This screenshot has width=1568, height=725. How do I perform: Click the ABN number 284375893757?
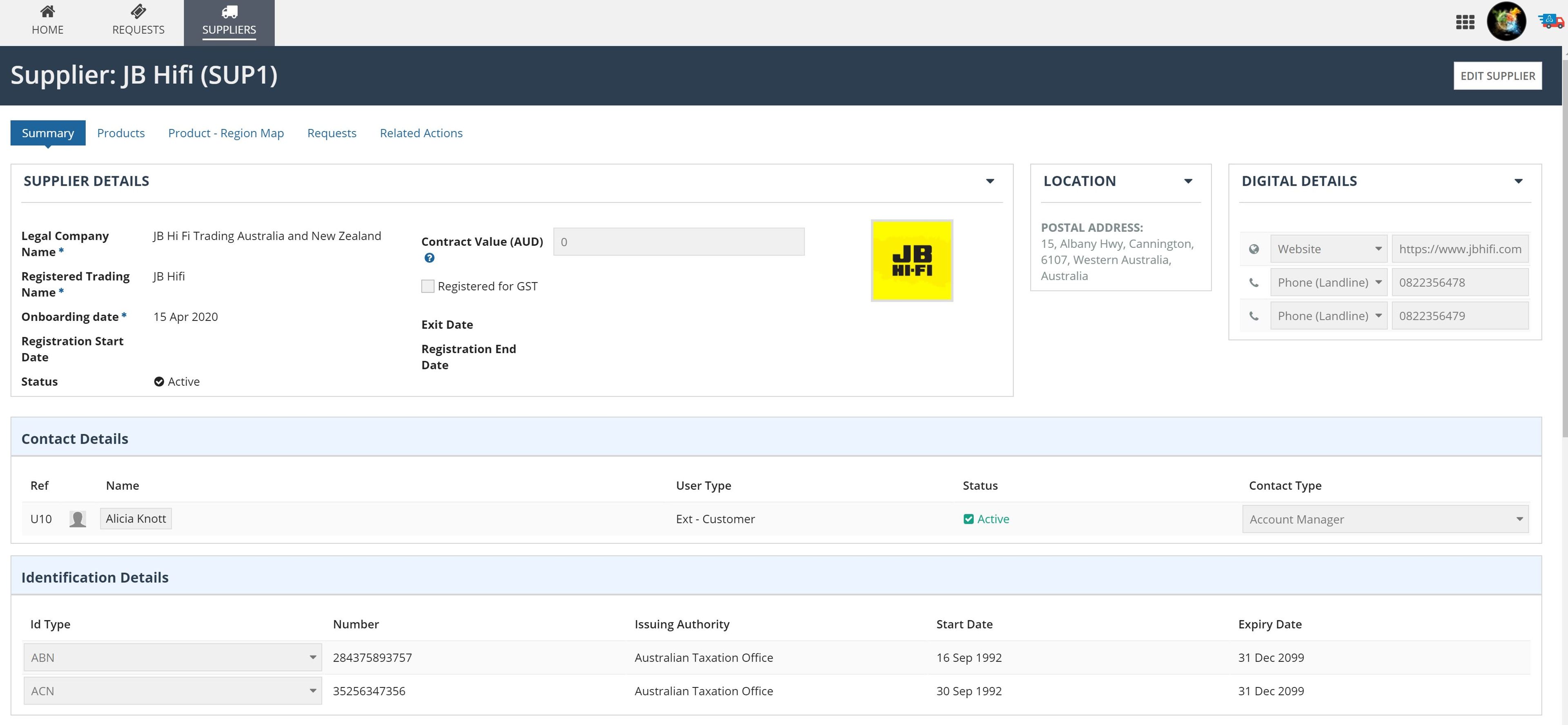pos(372,657)
